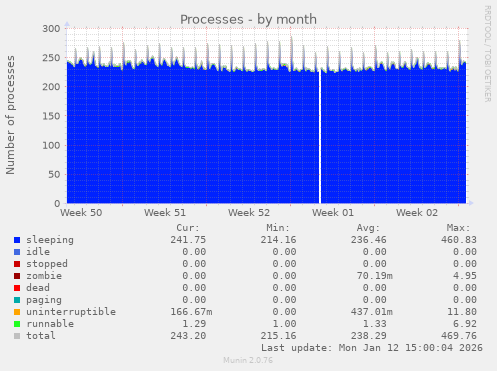The height and width of the screenshot is (371, 497).
Task: Click the Avg: column header
Action: click(368, 228)
